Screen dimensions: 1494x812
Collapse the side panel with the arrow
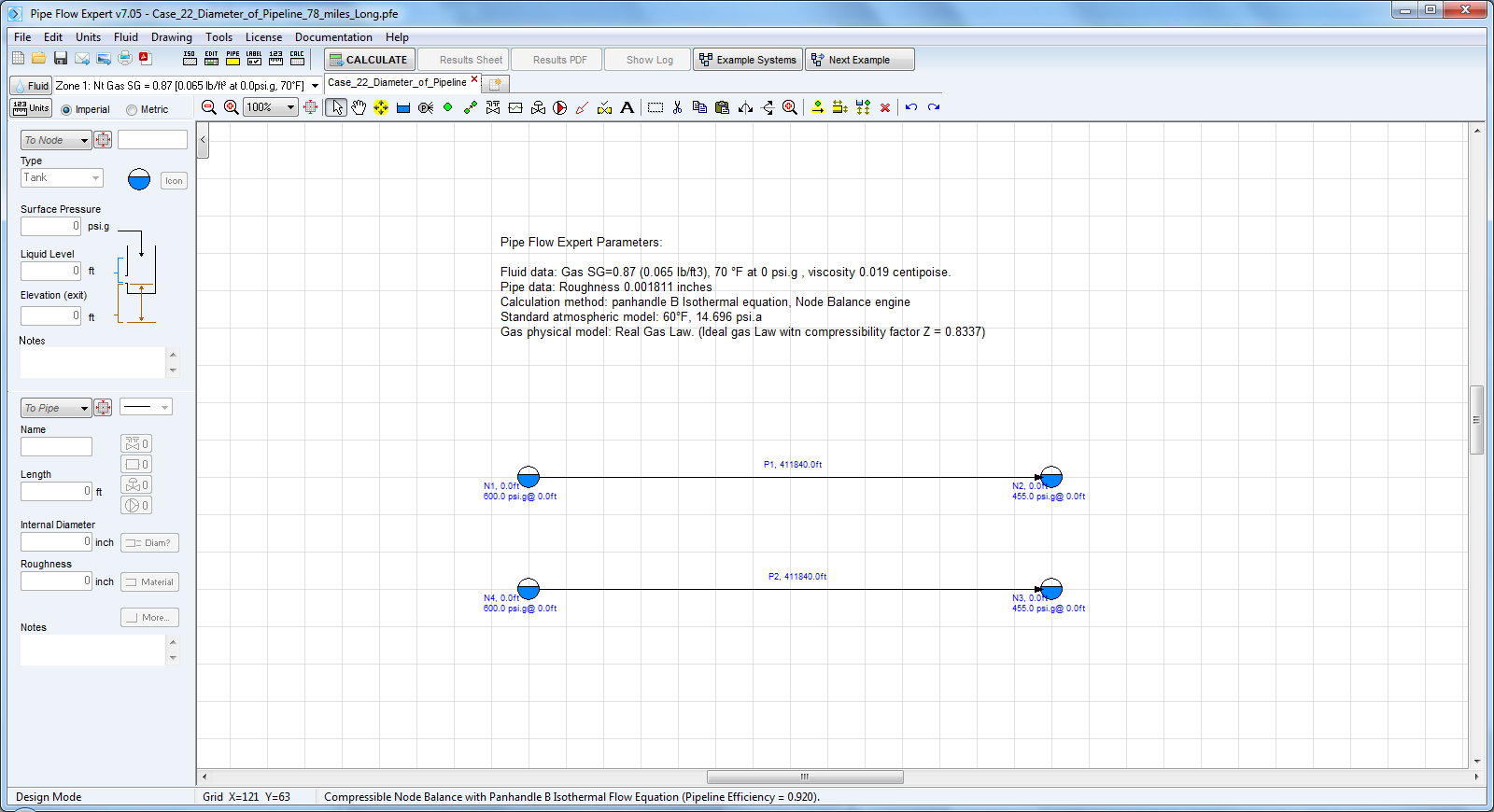pyautogui.click(x=203, y=140)
